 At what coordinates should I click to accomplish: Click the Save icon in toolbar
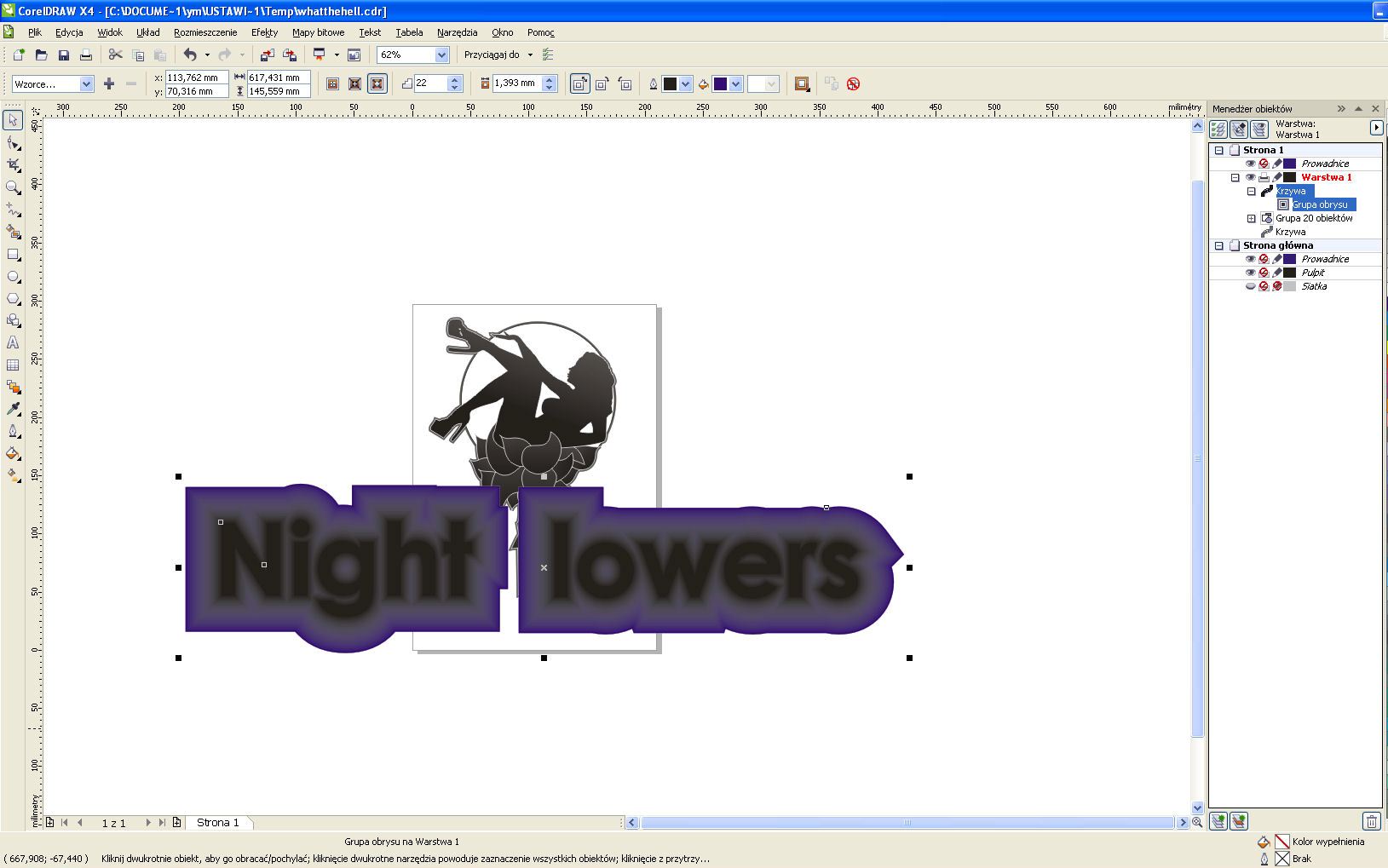pyautogui.click(x=63, y=55)
